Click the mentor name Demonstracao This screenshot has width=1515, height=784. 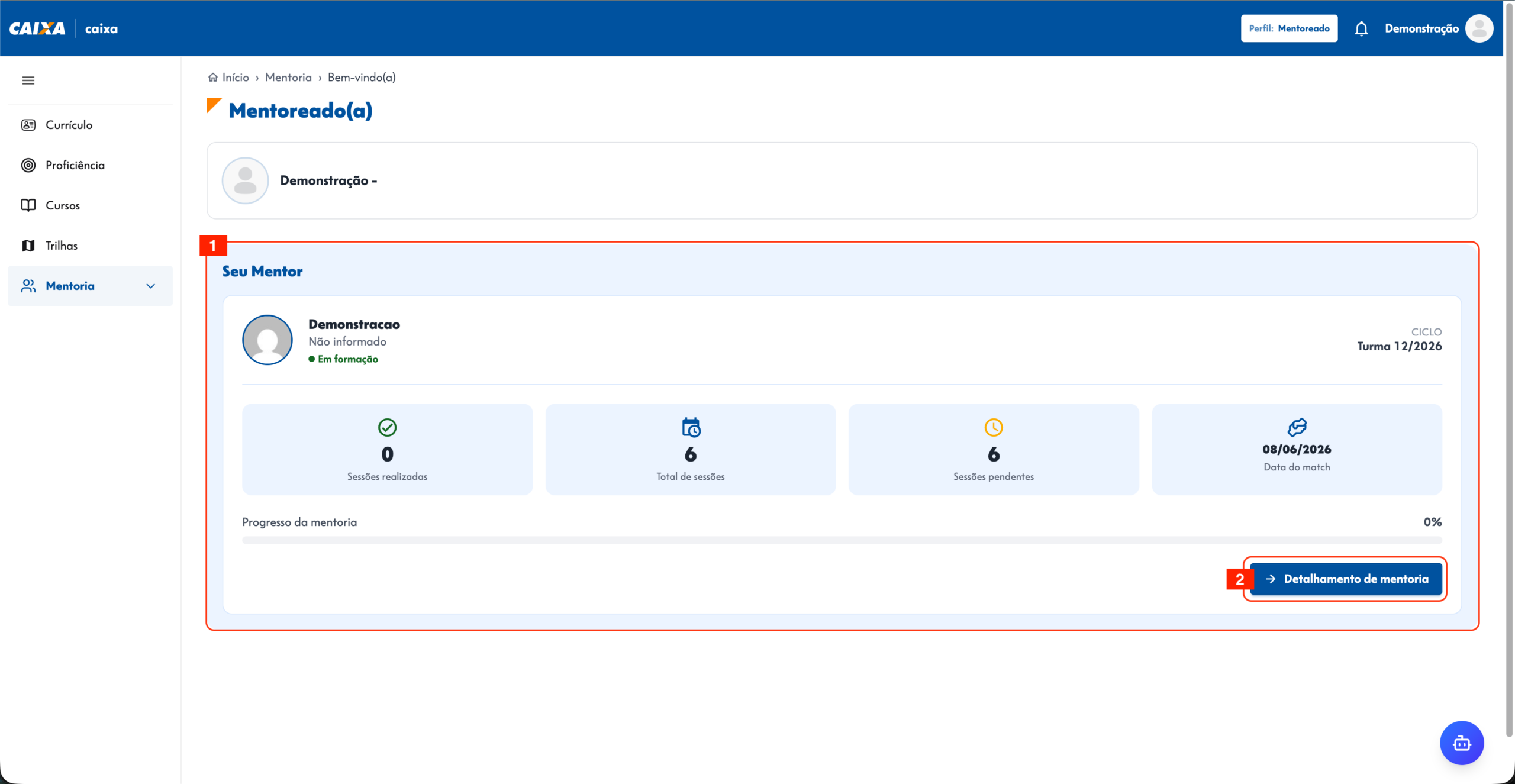pos(354,324)
